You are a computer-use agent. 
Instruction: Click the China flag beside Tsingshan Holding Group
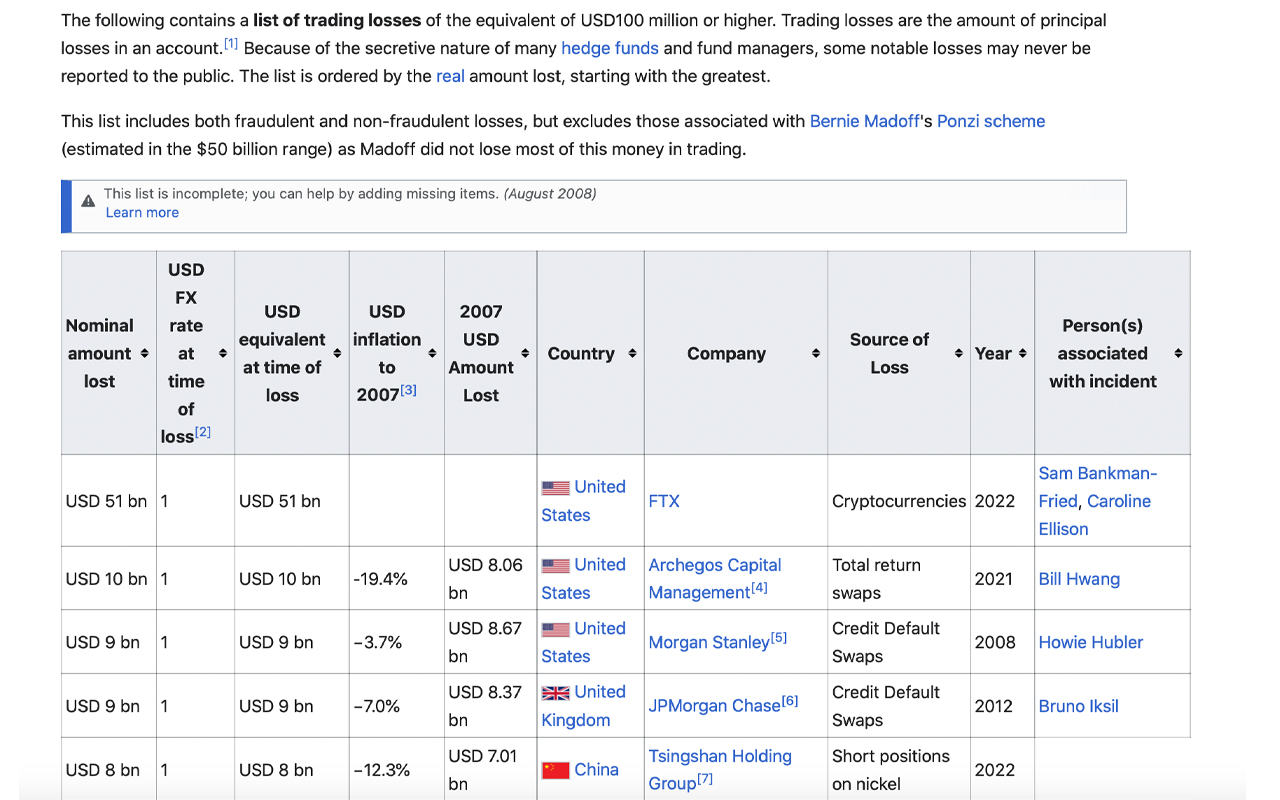556,769
